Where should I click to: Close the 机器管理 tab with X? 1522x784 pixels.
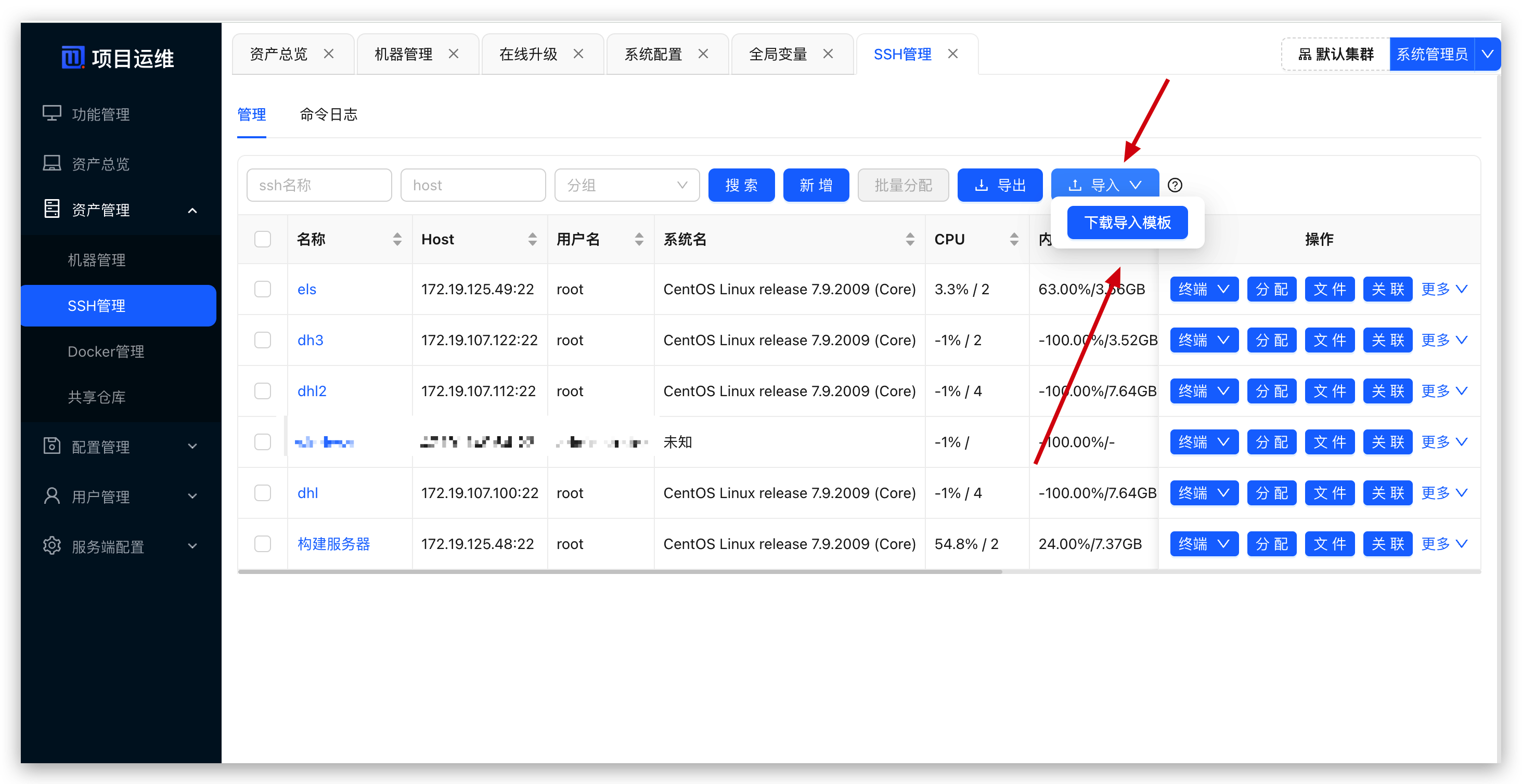(454, 54)
